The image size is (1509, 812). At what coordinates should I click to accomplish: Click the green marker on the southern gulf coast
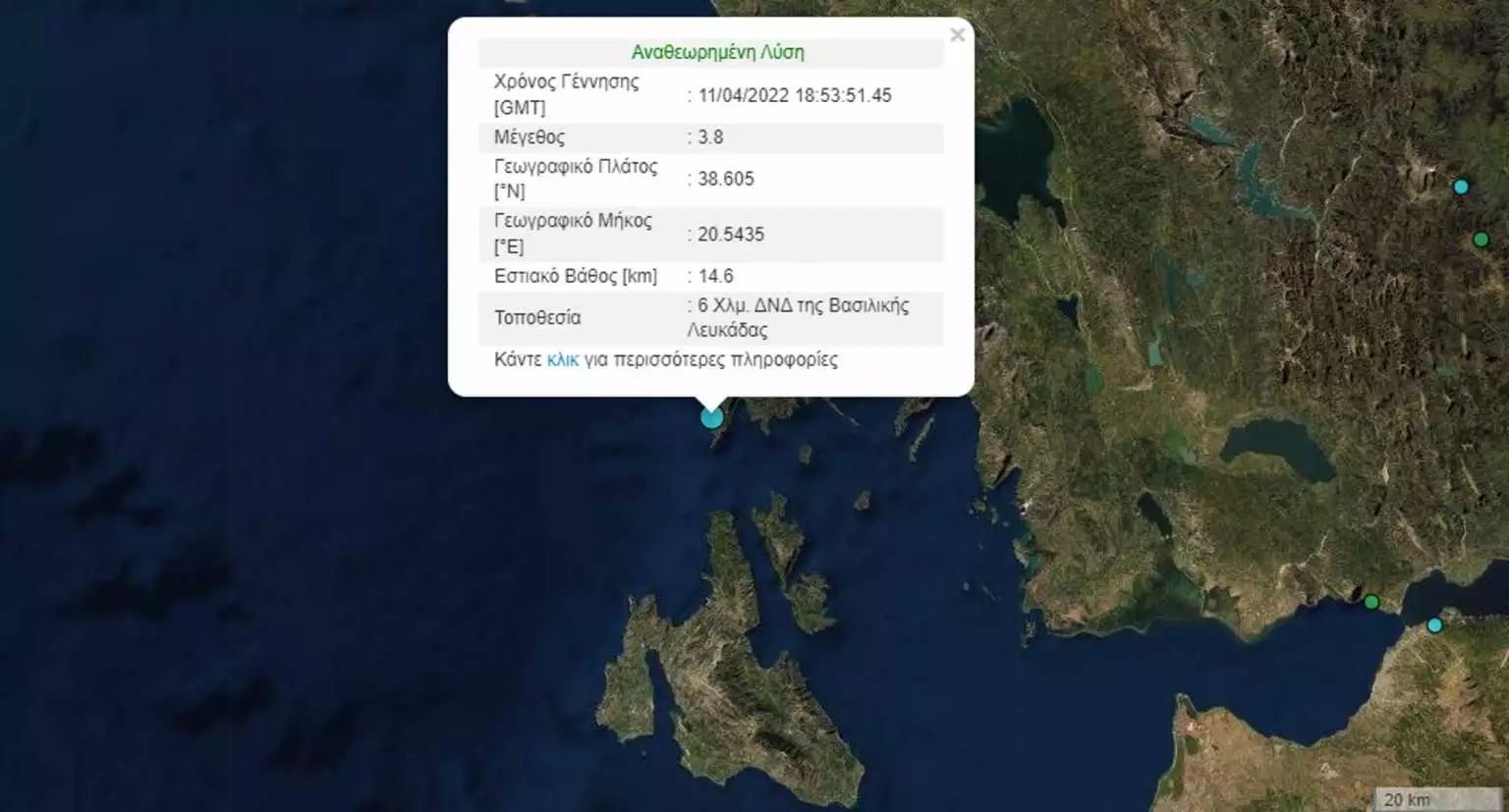1371,602
